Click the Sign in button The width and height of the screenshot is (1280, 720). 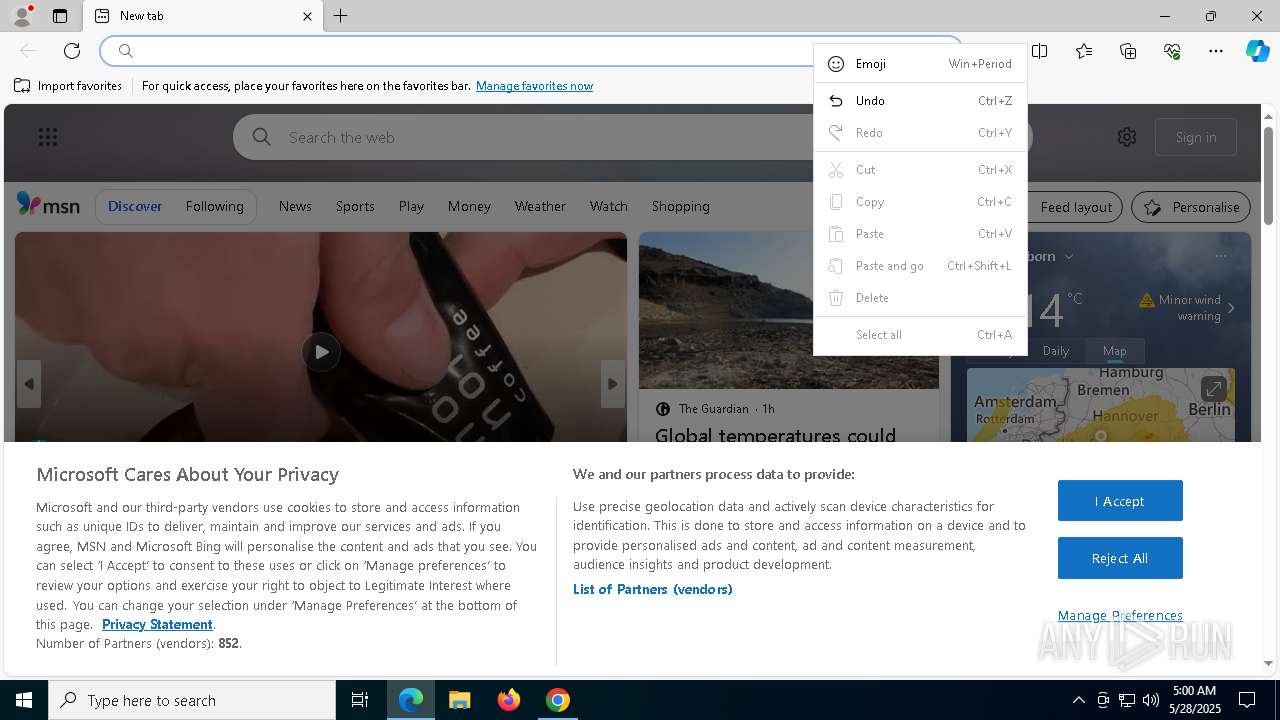click(1196, 137)
